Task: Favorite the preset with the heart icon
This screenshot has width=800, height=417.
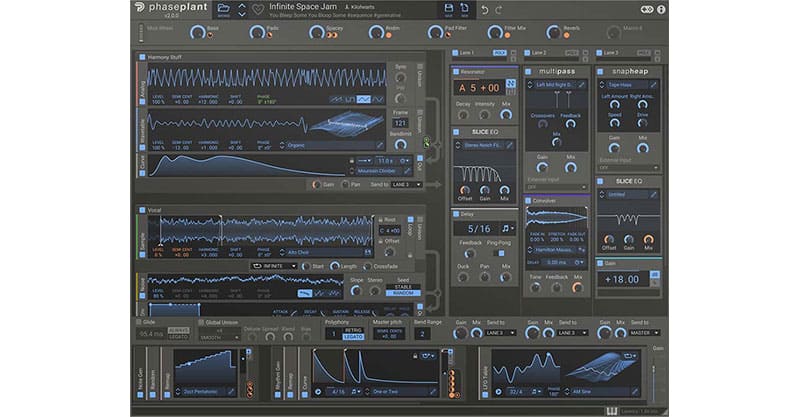Action: point(259,10)
